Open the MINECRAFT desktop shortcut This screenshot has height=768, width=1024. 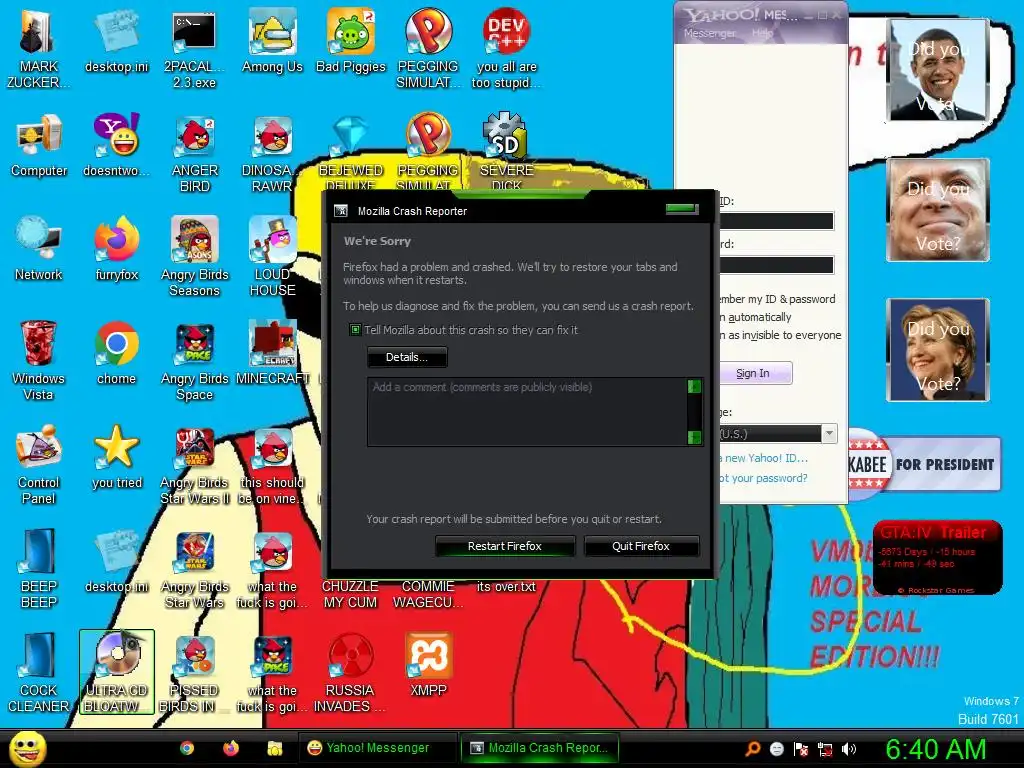coord(272,353)
